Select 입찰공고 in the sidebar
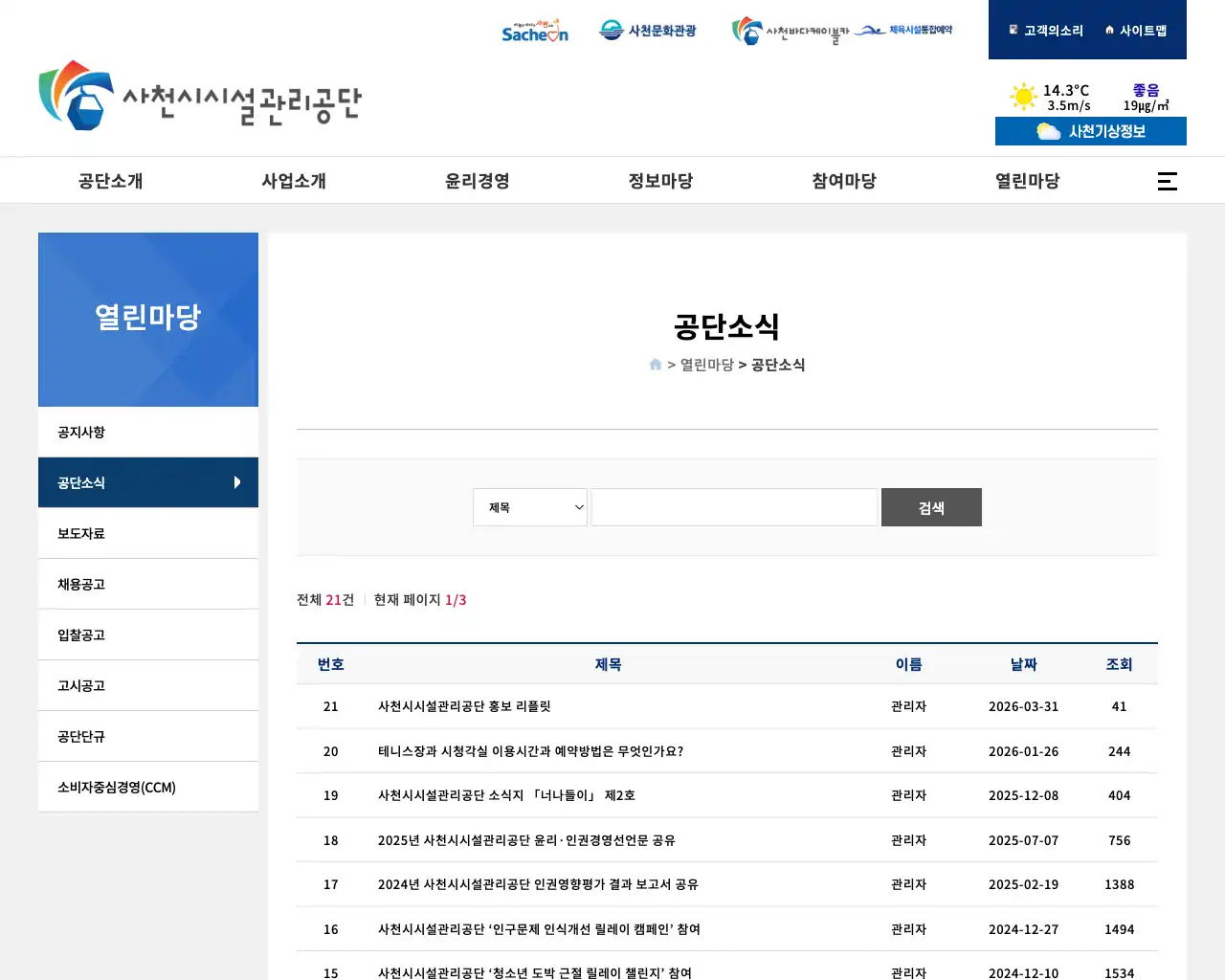1225x980 pixels. (148, 635)
